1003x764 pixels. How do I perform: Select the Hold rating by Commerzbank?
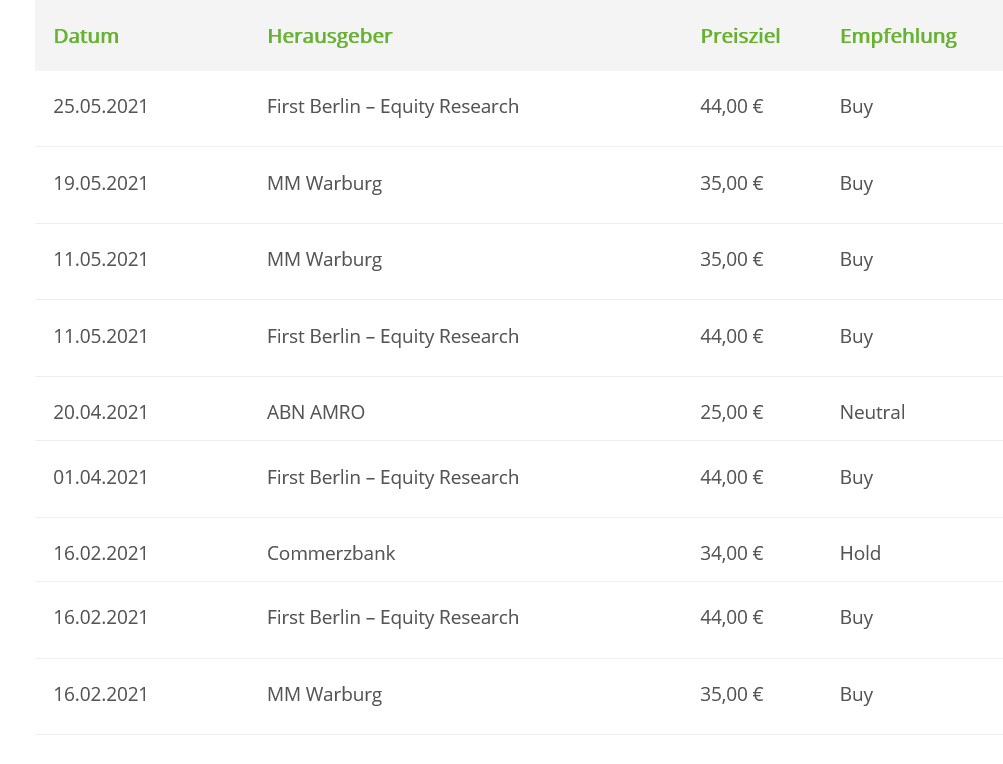coord(860,552)
